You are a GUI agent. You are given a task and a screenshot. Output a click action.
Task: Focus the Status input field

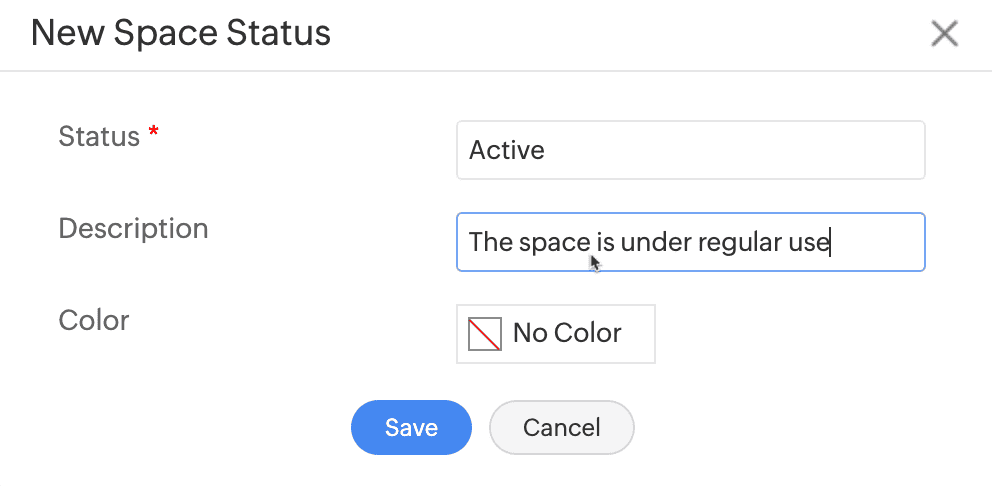(690, 151)
